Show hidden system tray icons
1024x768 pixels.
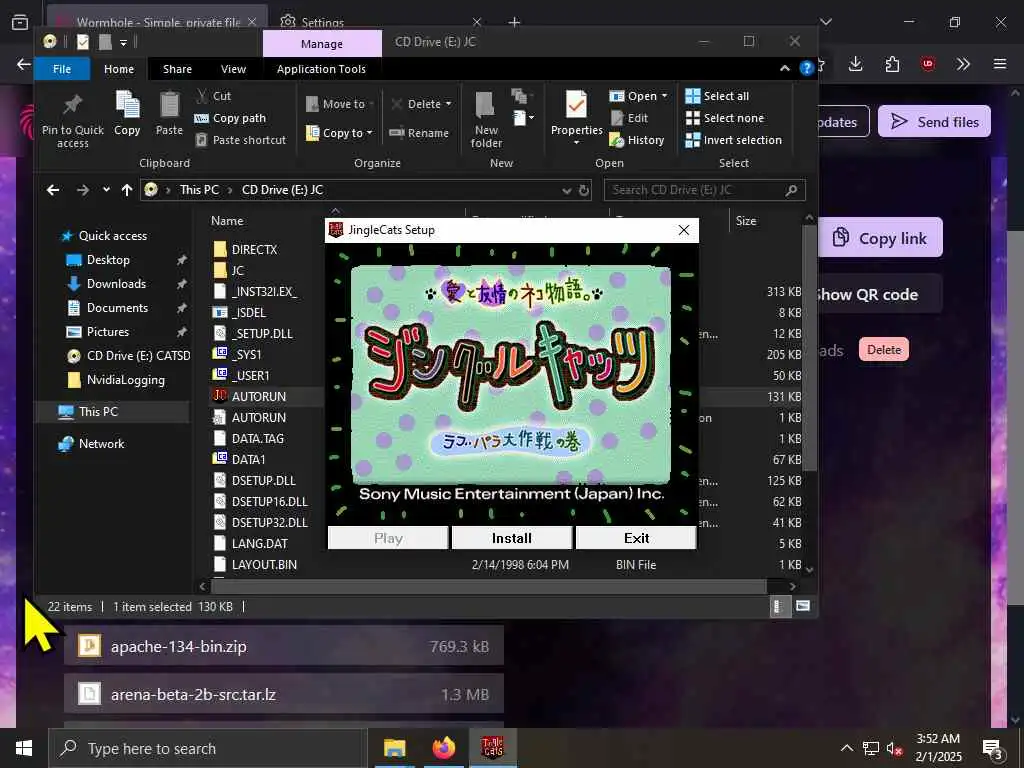pyautogui.click(x=846, y=748)
